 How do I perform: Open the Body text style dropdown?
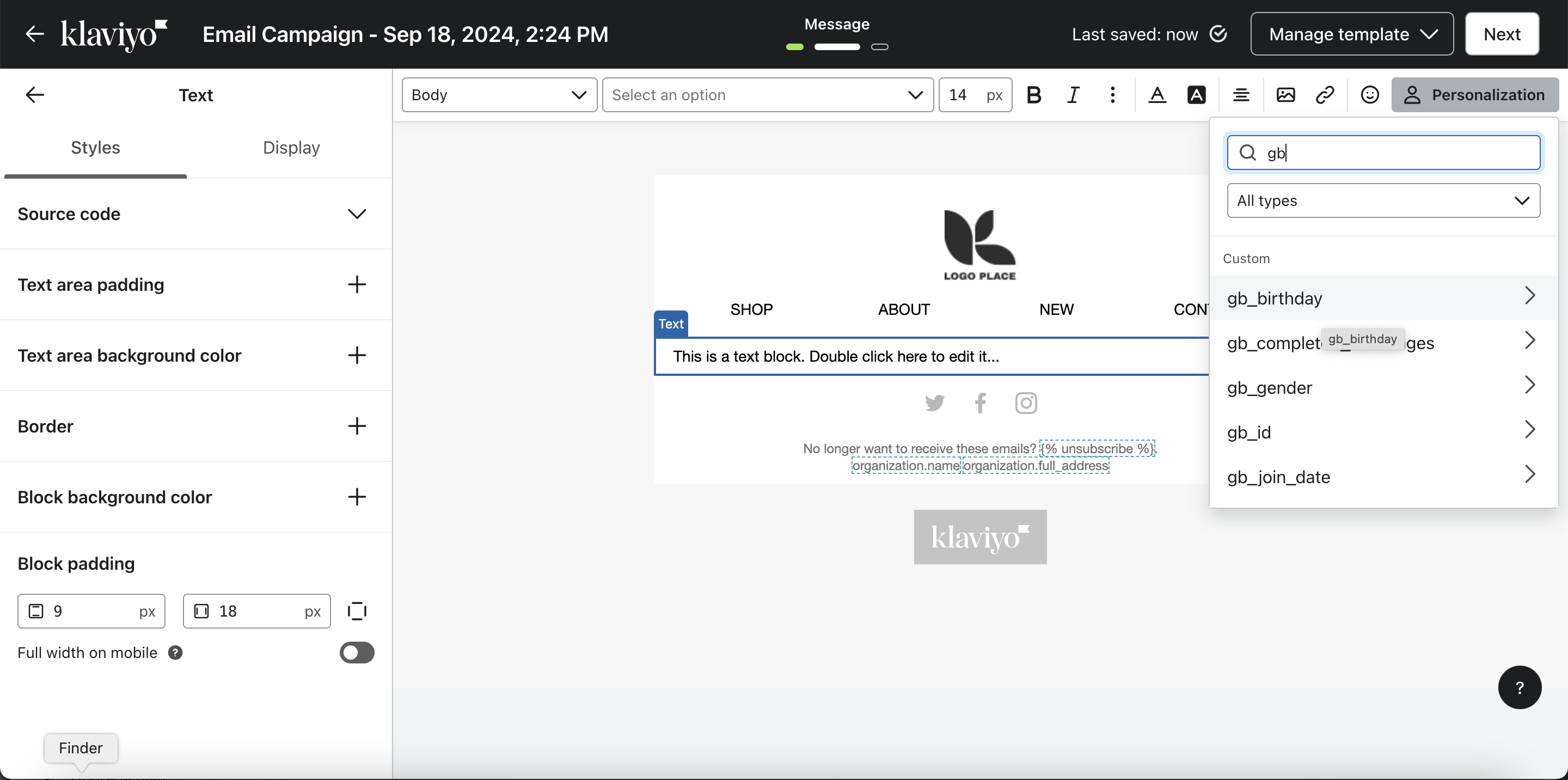[x=499, y=95]
